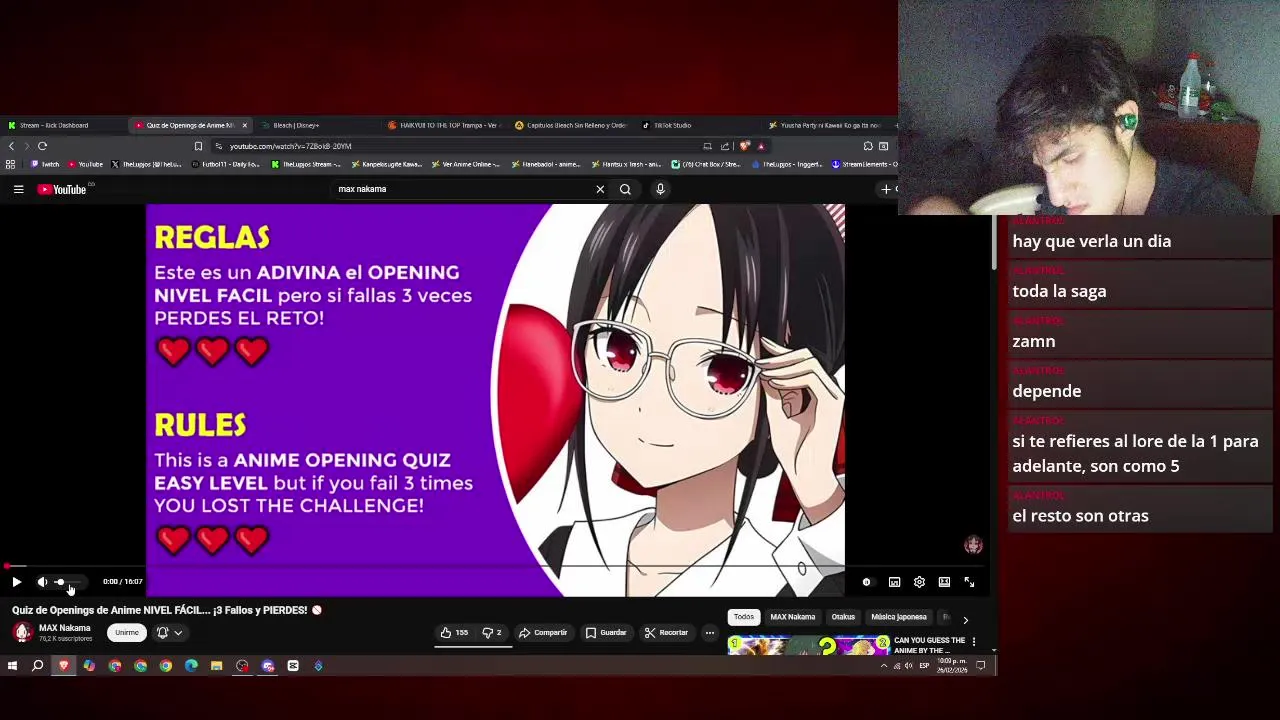Image resolution: width=1280 pixels, height=720 pixels.
Task: Run search with magnifier button
Action: [x=625, y=189]
